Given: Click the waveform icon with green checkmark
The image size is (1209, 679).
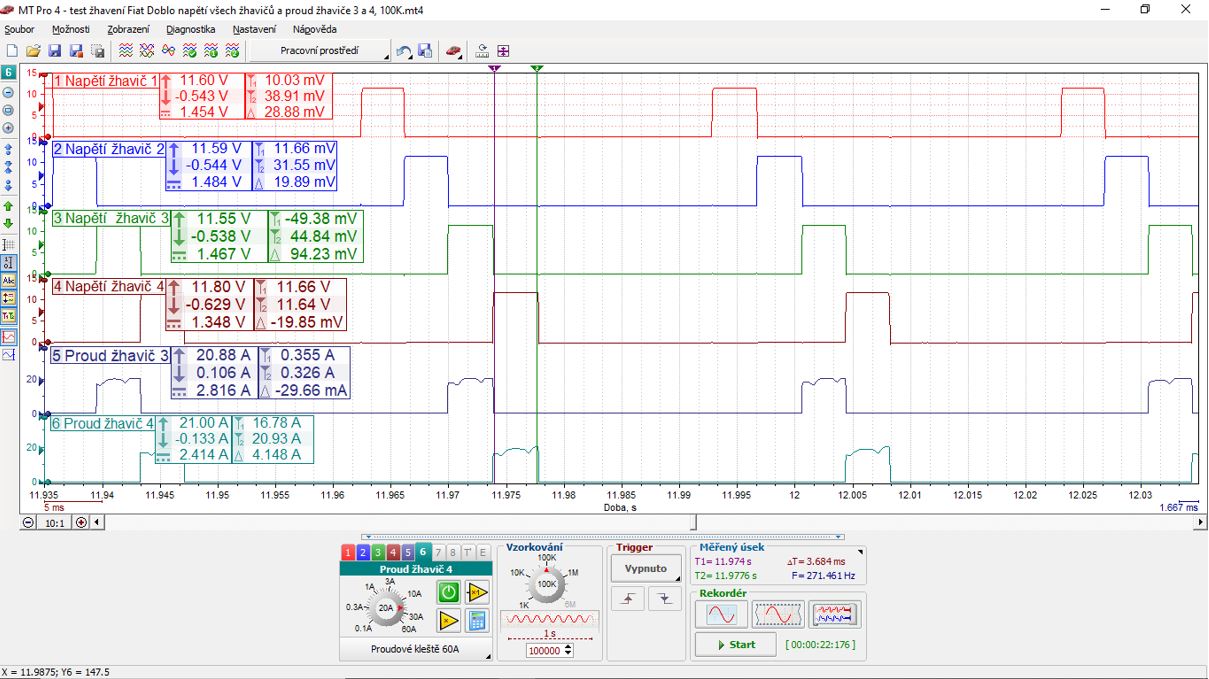Looking at the screenshot, I should pos(189,50).
